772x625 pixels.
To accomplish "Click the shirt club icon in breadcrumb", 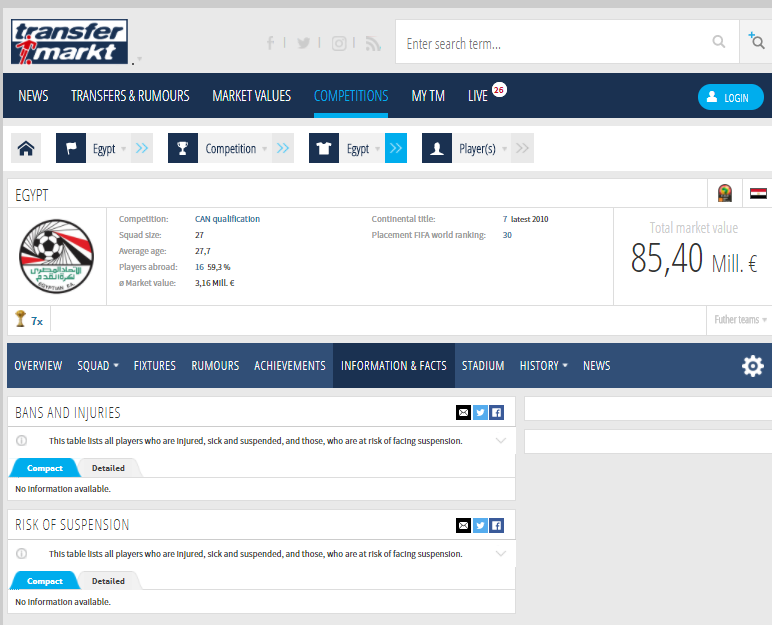I will point(324,148).
